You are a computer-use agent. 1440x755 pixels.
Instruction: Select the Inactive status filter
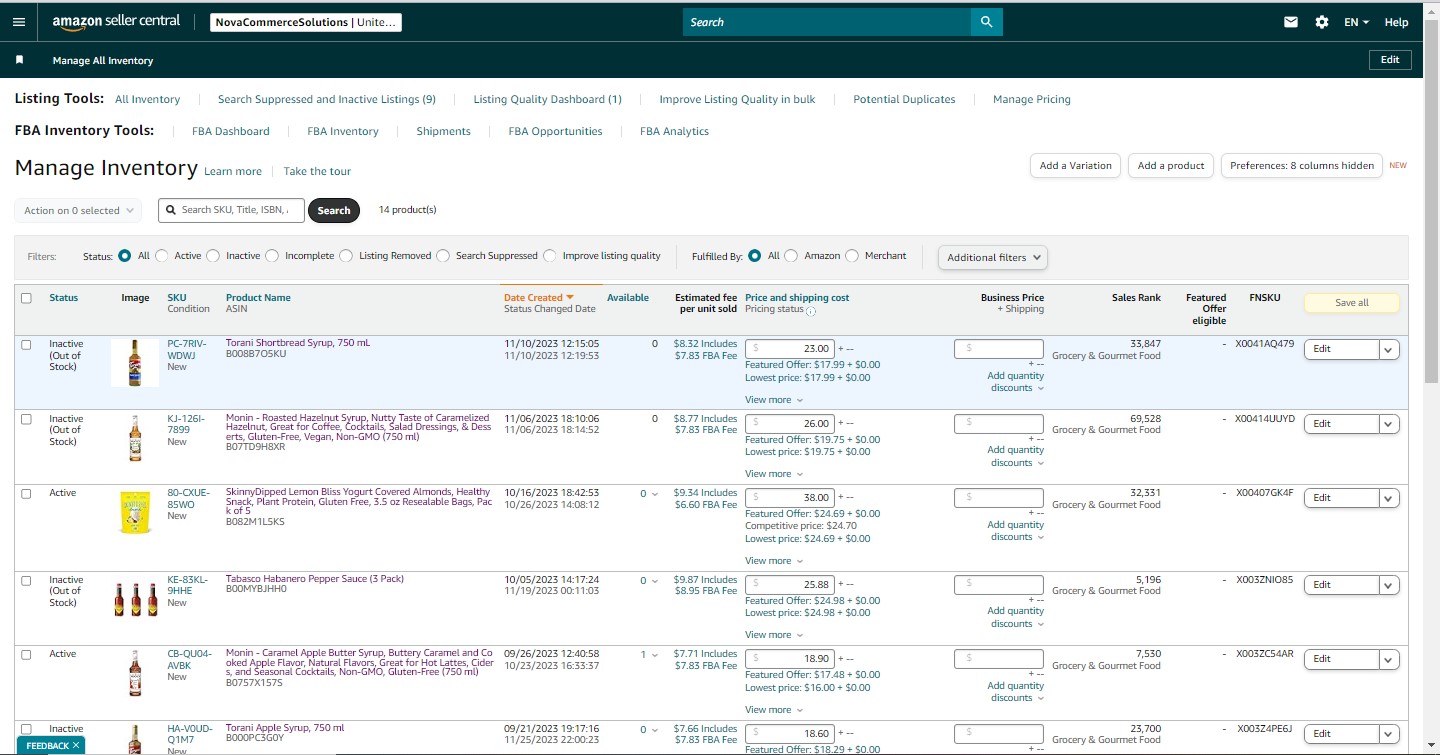pyautogui.click(x=213, y=256)
